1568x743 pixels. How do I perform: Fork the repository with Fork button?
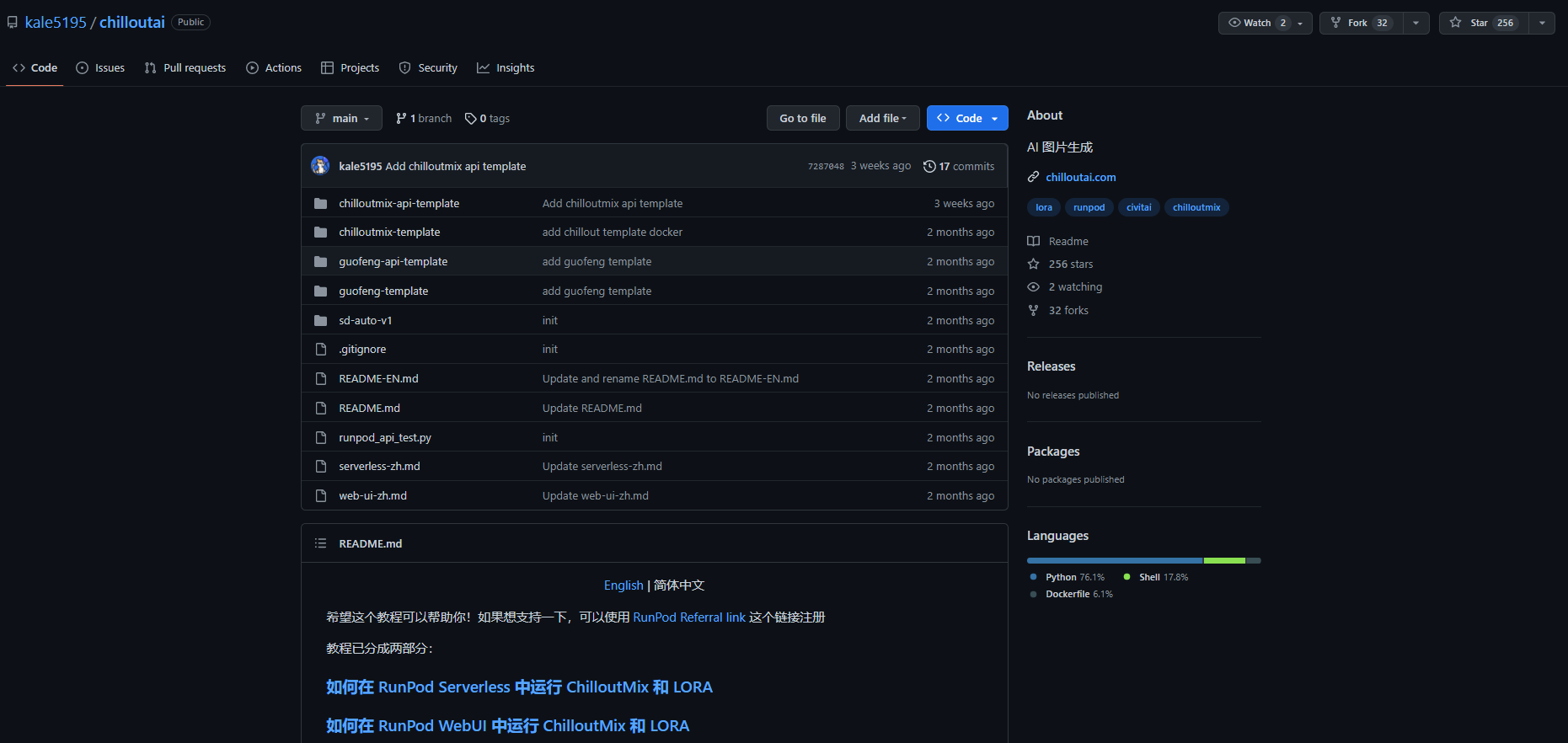(1362, 23)
